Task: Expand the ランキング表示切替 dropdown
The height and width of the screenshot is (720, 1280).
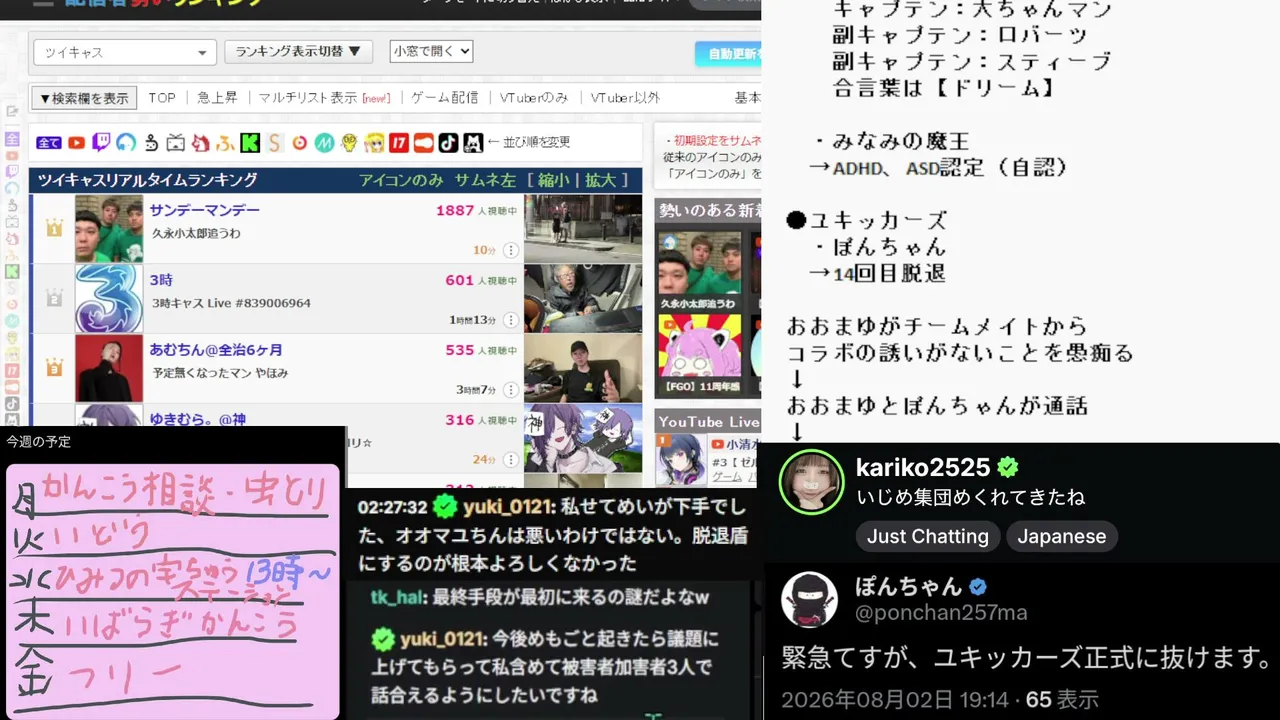Action: tap(298, 51)
